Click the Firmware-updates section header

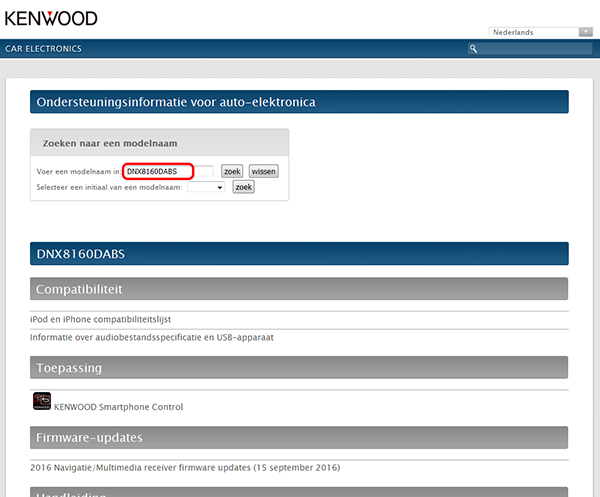click(x=299, y=438)
